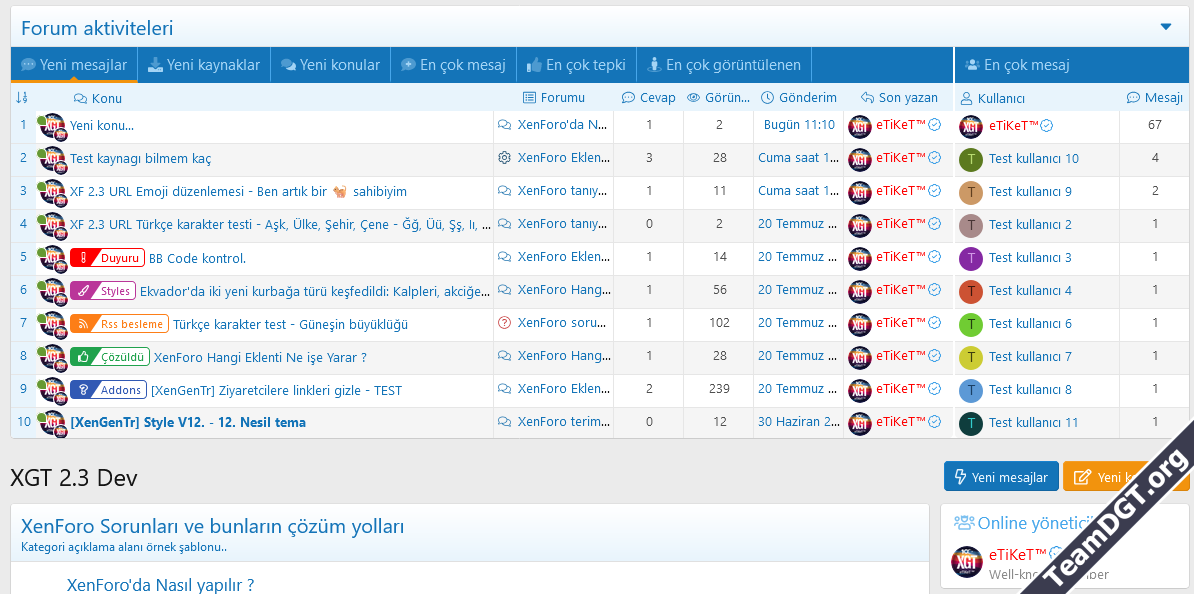Click the eTiKeT avatar under Online yöneticiler
Image resolution: width=1194 pixels, height=594 pixels.
[968, 562]
